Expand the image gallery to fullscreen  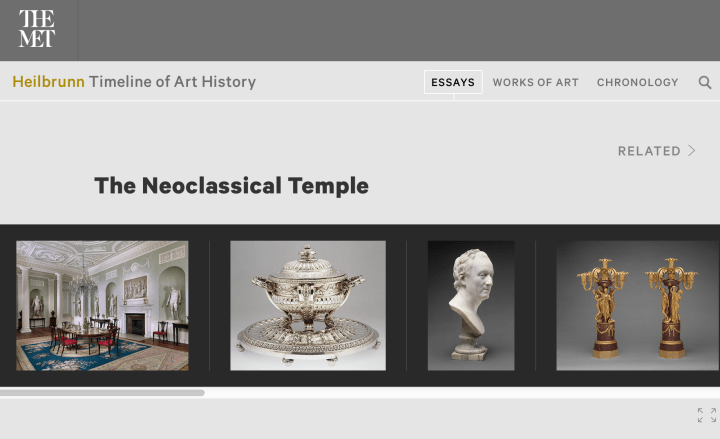707,415
